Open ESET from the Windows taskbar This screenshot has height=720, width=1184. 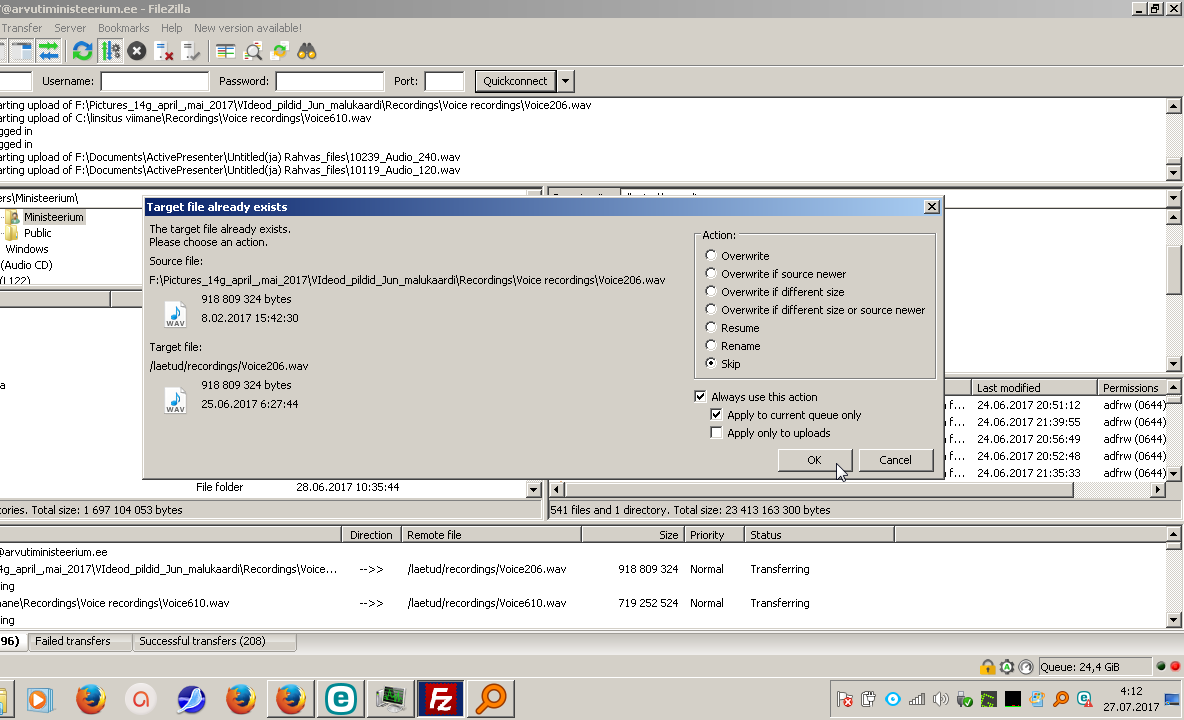(338, 699)
